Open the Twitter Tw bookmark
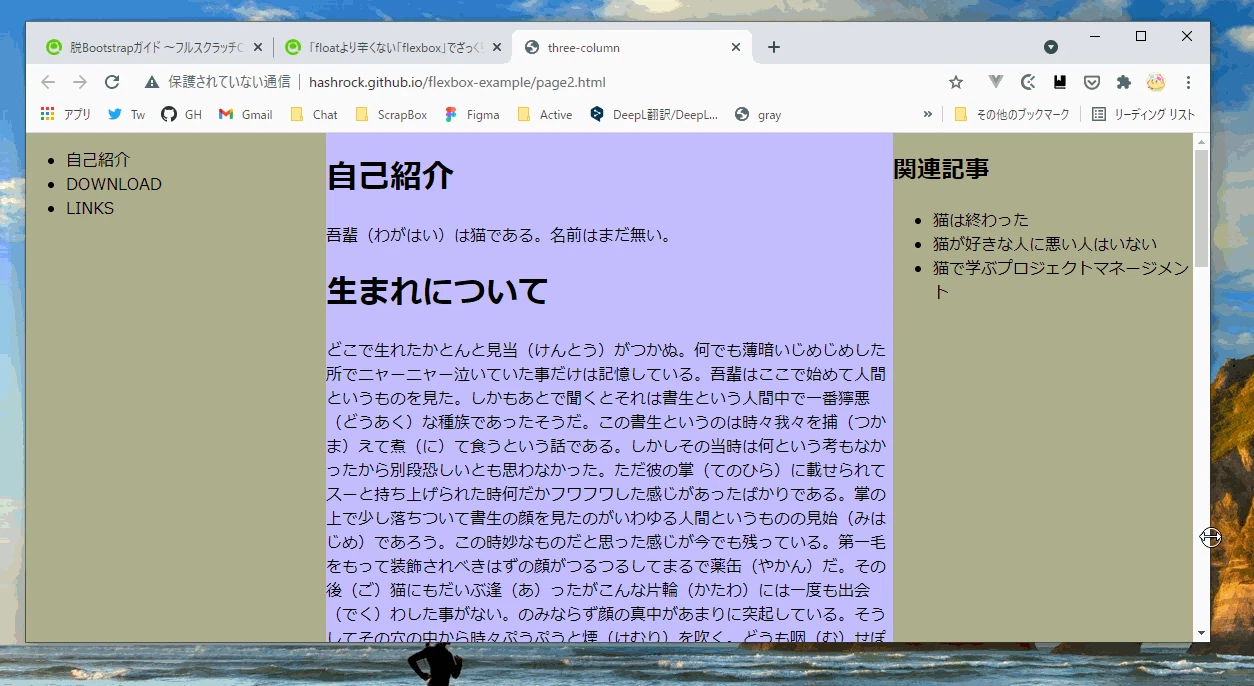This screenshot has width=1254, height=686. (x=126, y=114)
